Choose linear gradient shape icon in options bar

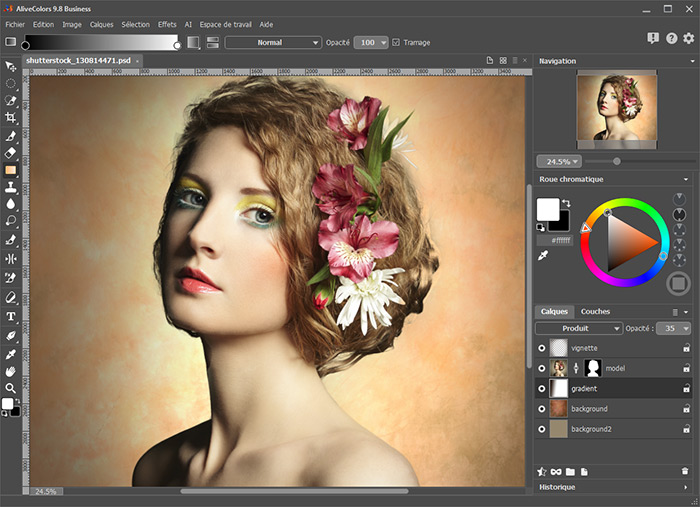coord(193,42)
